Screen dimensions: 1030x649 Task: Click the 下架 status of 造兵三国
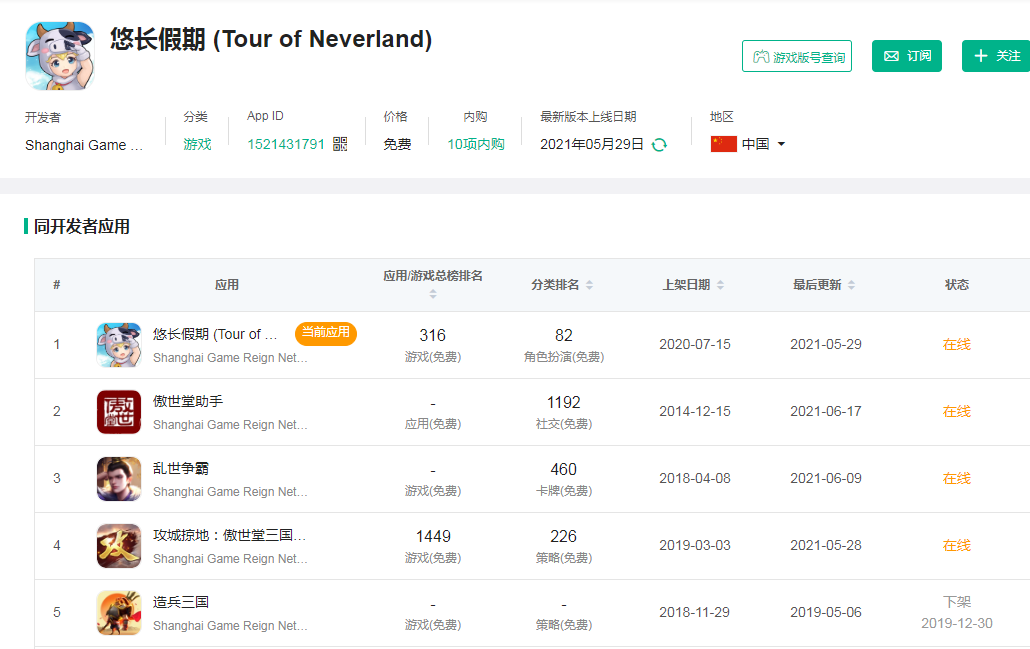click(956, 602)
